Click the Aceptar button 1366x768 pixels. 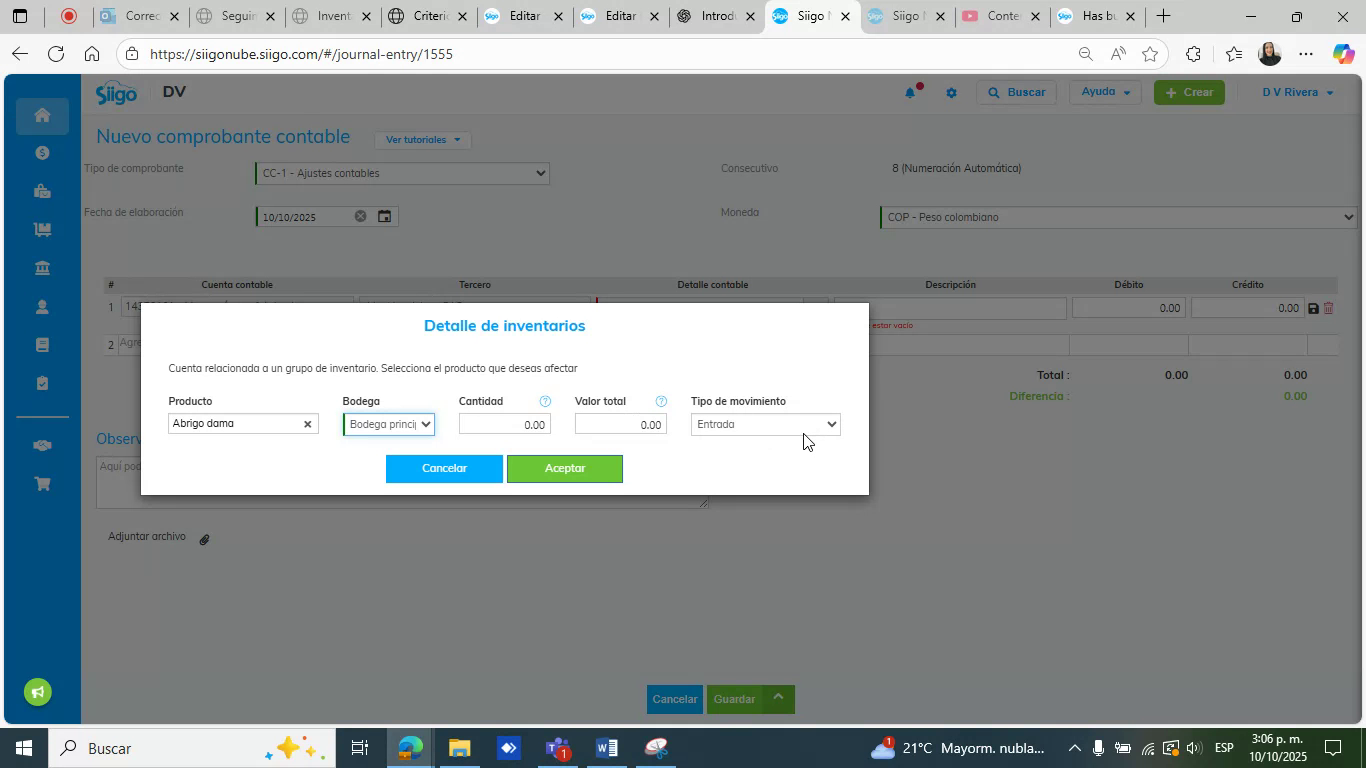pos(565,469)
